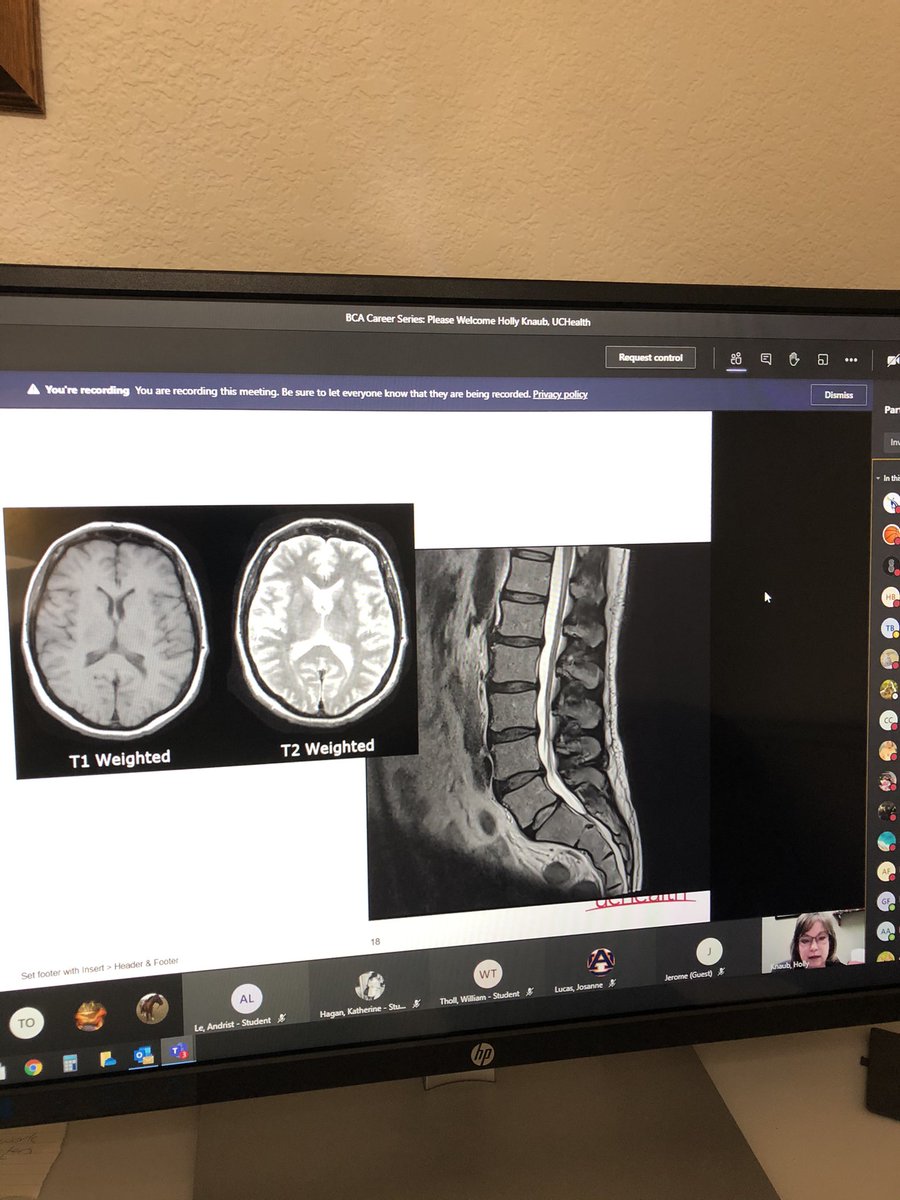Select Tholl, William - Student tile
Image resolution: width=900 pixels, height=1200 pixels.
pos(487,978)
